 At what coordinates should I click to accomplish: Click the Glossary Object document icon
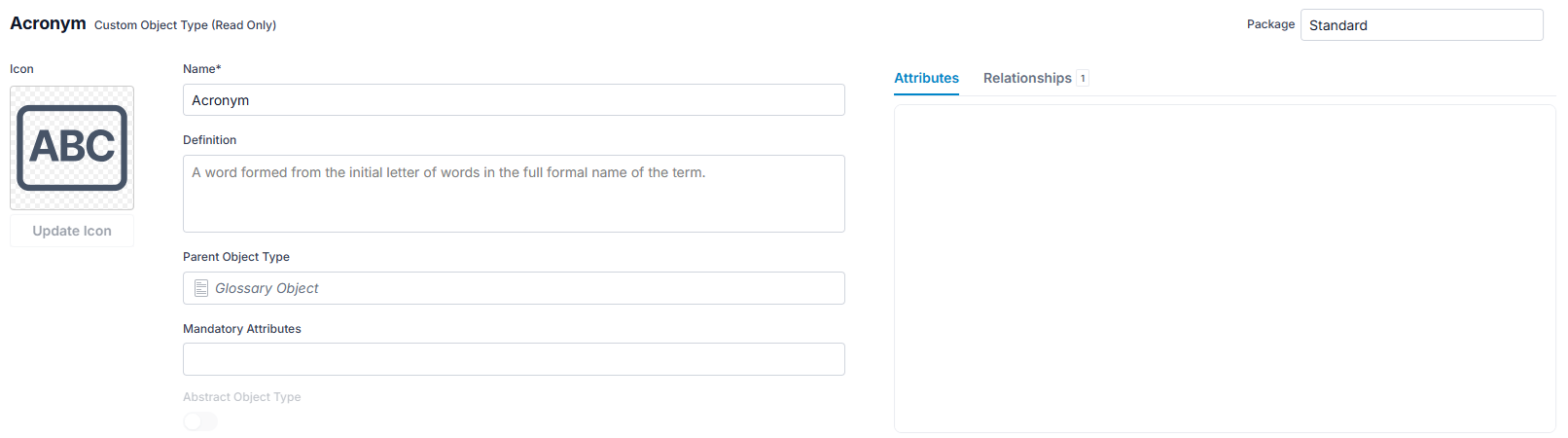201,288
